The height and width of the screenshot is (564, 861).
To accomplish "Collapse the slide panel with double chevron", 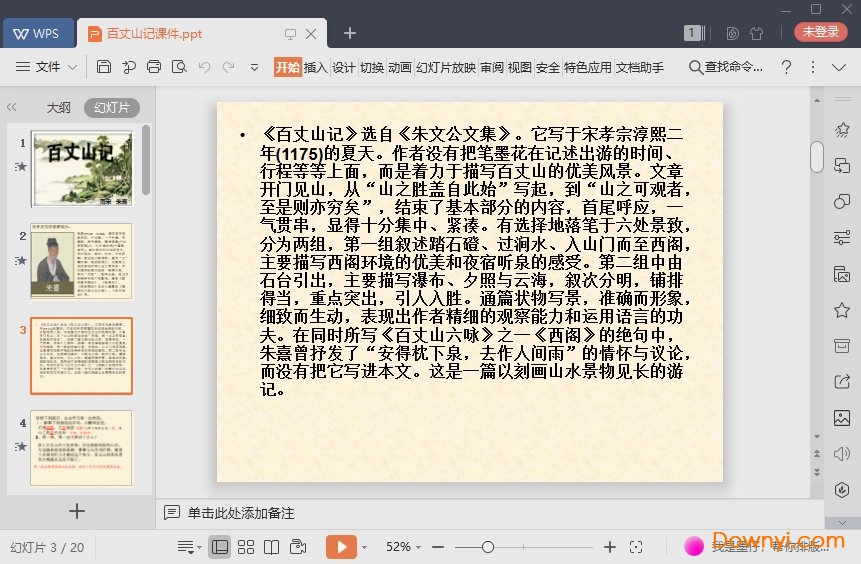I will [12, 107].
